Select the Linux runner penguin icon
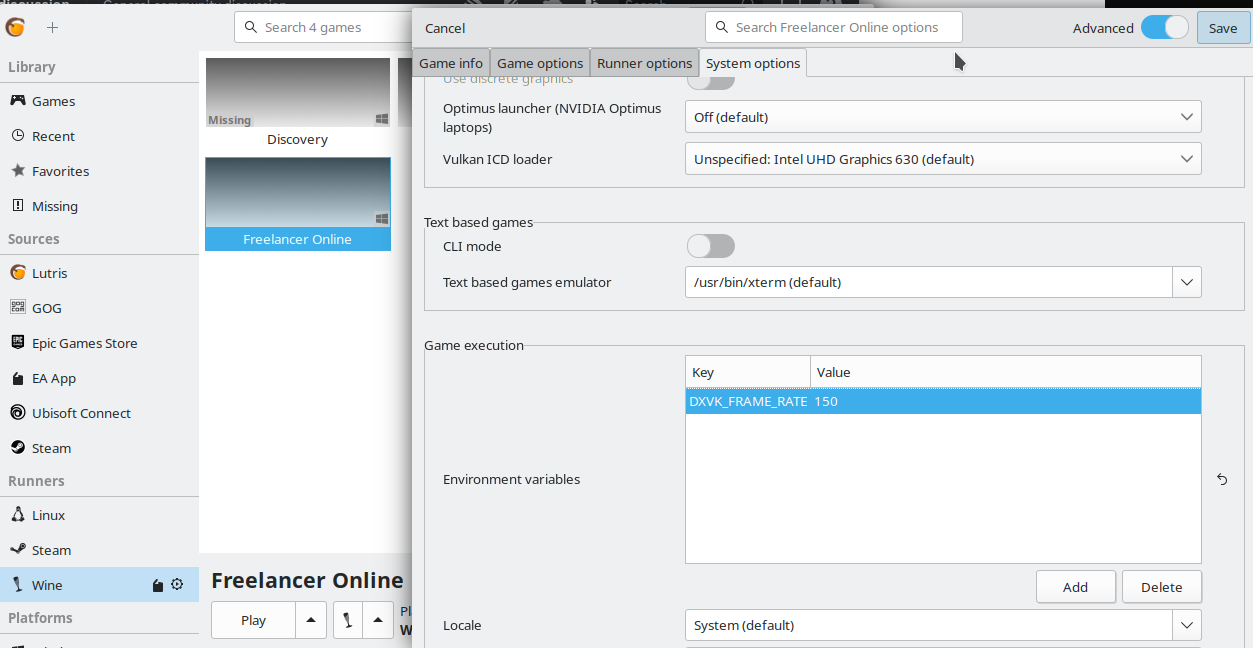 18,515
